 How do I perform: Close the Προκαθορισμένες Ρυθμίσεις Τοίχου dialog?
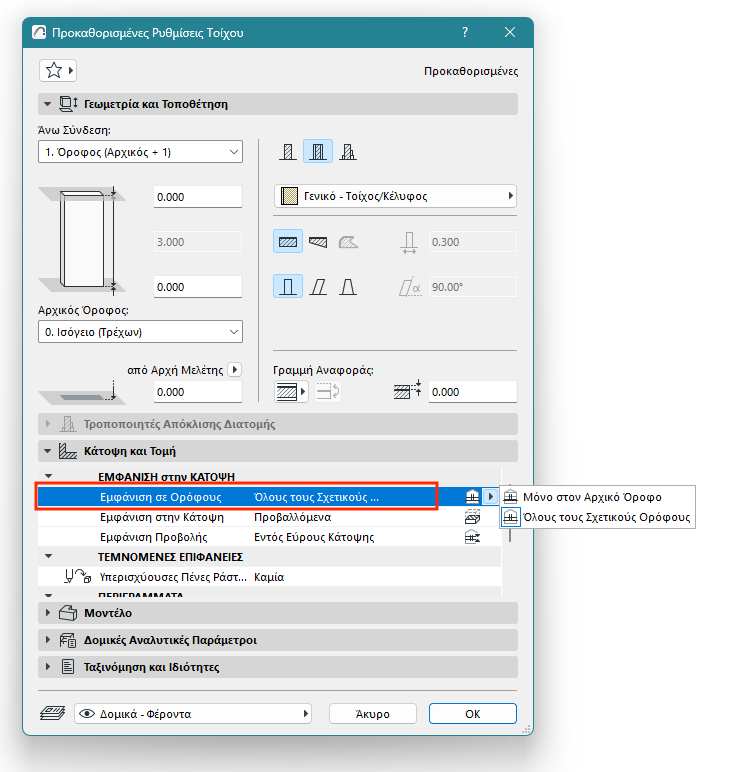tap(510, 32)
